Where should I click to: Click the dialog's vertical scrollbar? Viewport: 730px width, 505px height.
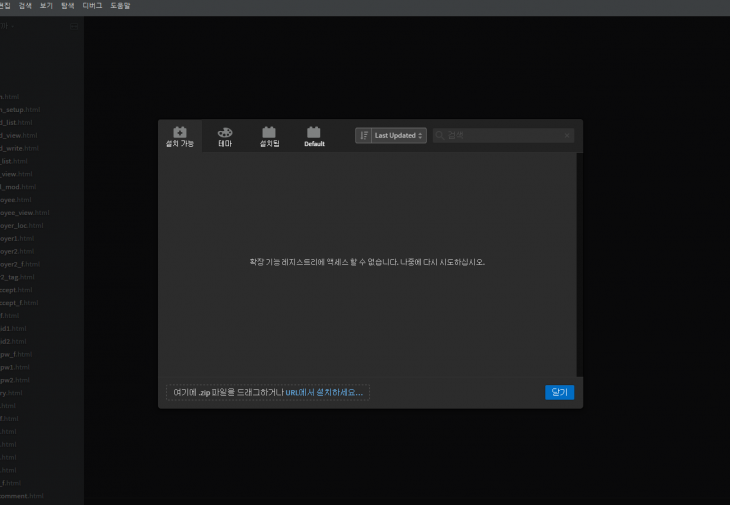pos(579,262)
